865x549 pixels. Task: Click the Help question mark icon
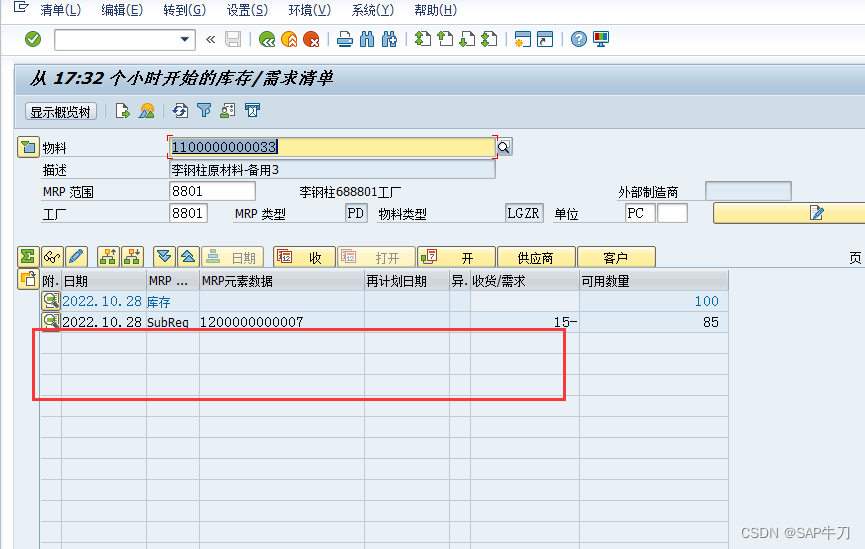[579, 39]
